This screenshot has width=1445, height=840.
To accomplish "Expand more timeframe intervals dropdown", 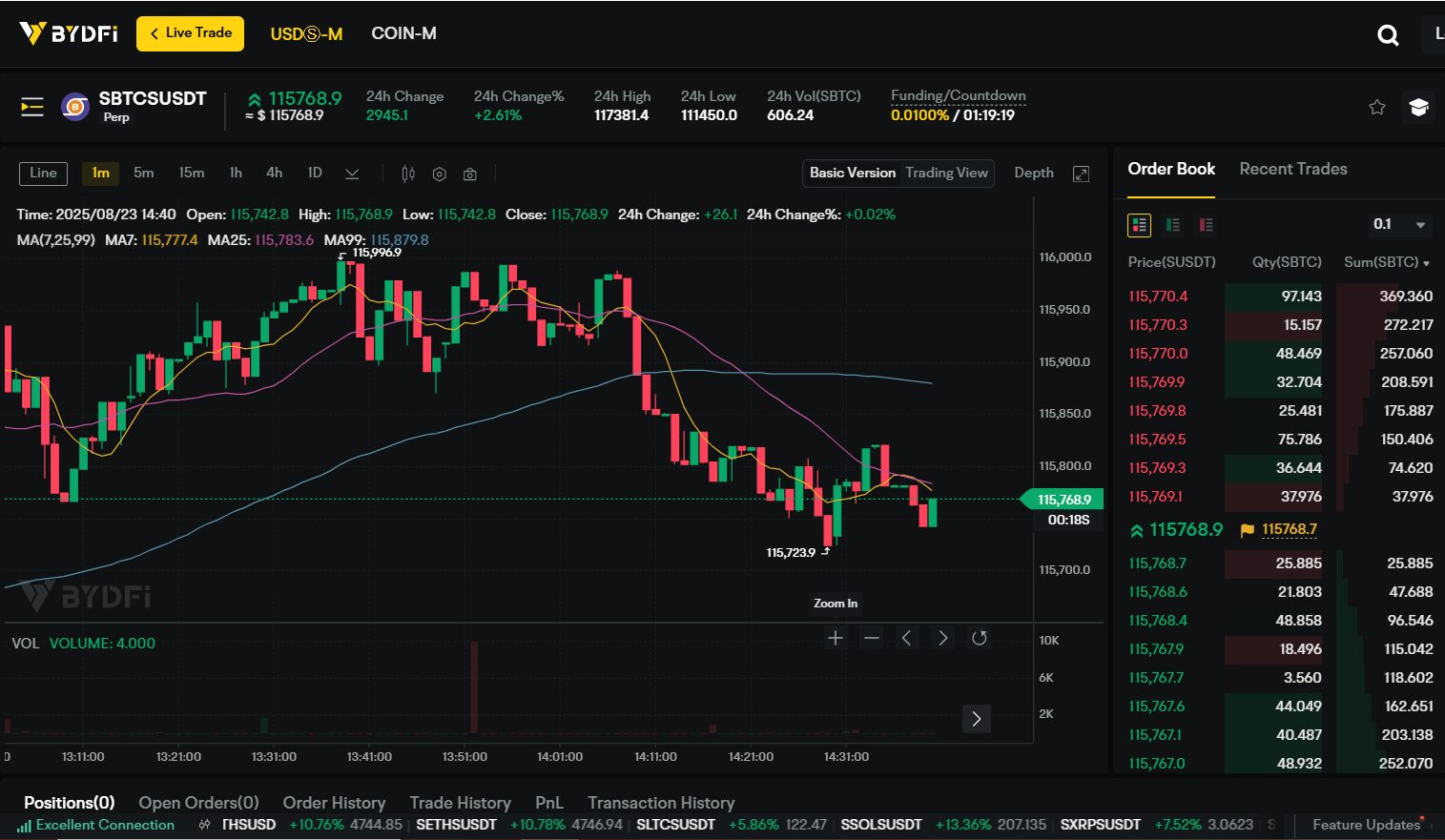I will coord(352,174).
